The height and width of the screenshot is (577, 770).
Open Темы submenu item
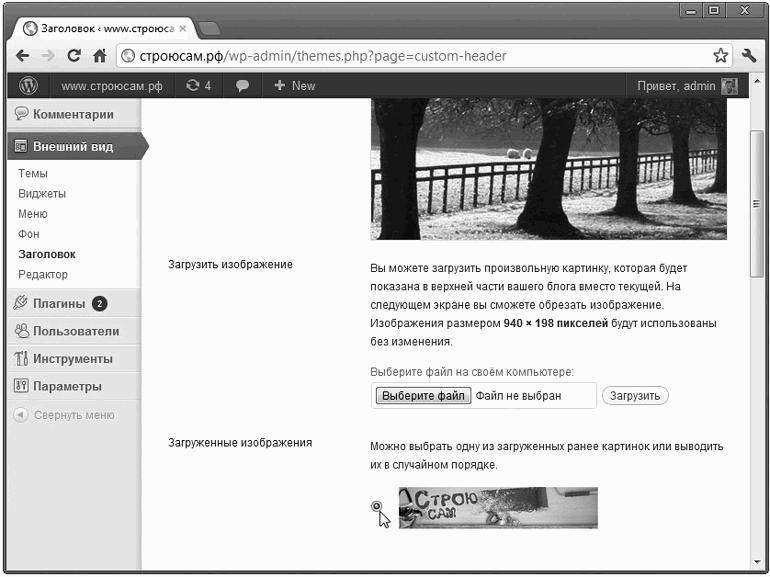(33, 173)
